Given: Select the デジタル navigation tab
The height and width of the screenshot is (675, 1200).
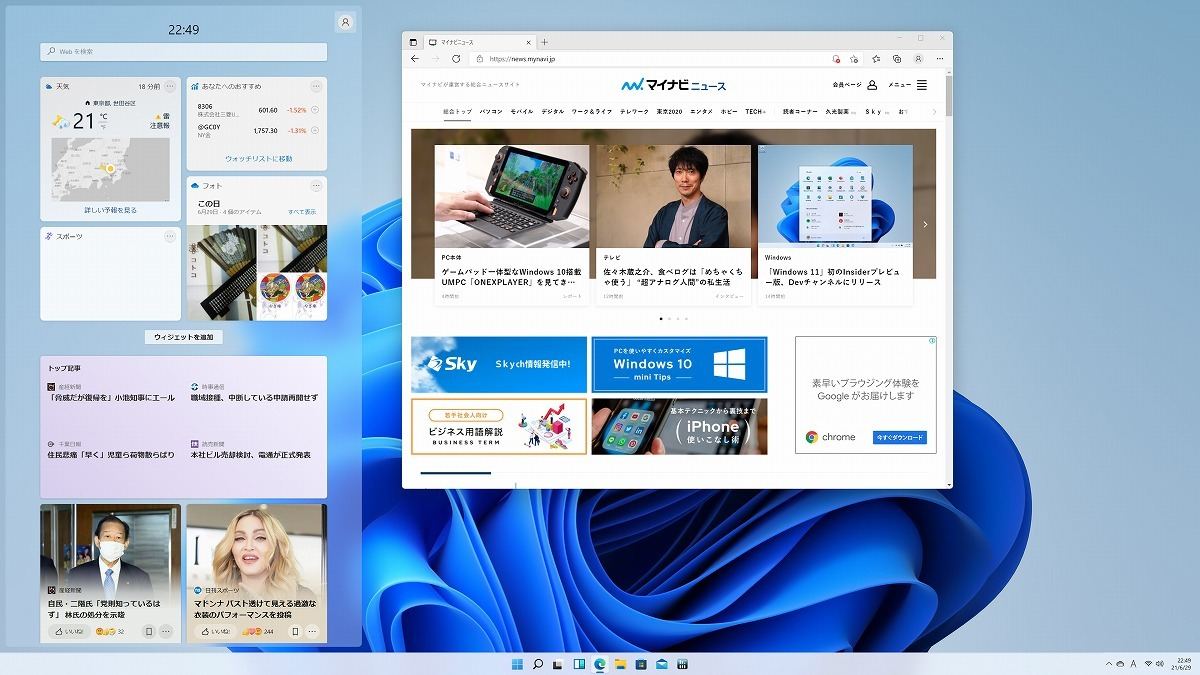Looking at the screenshot, I should point(553,112).
